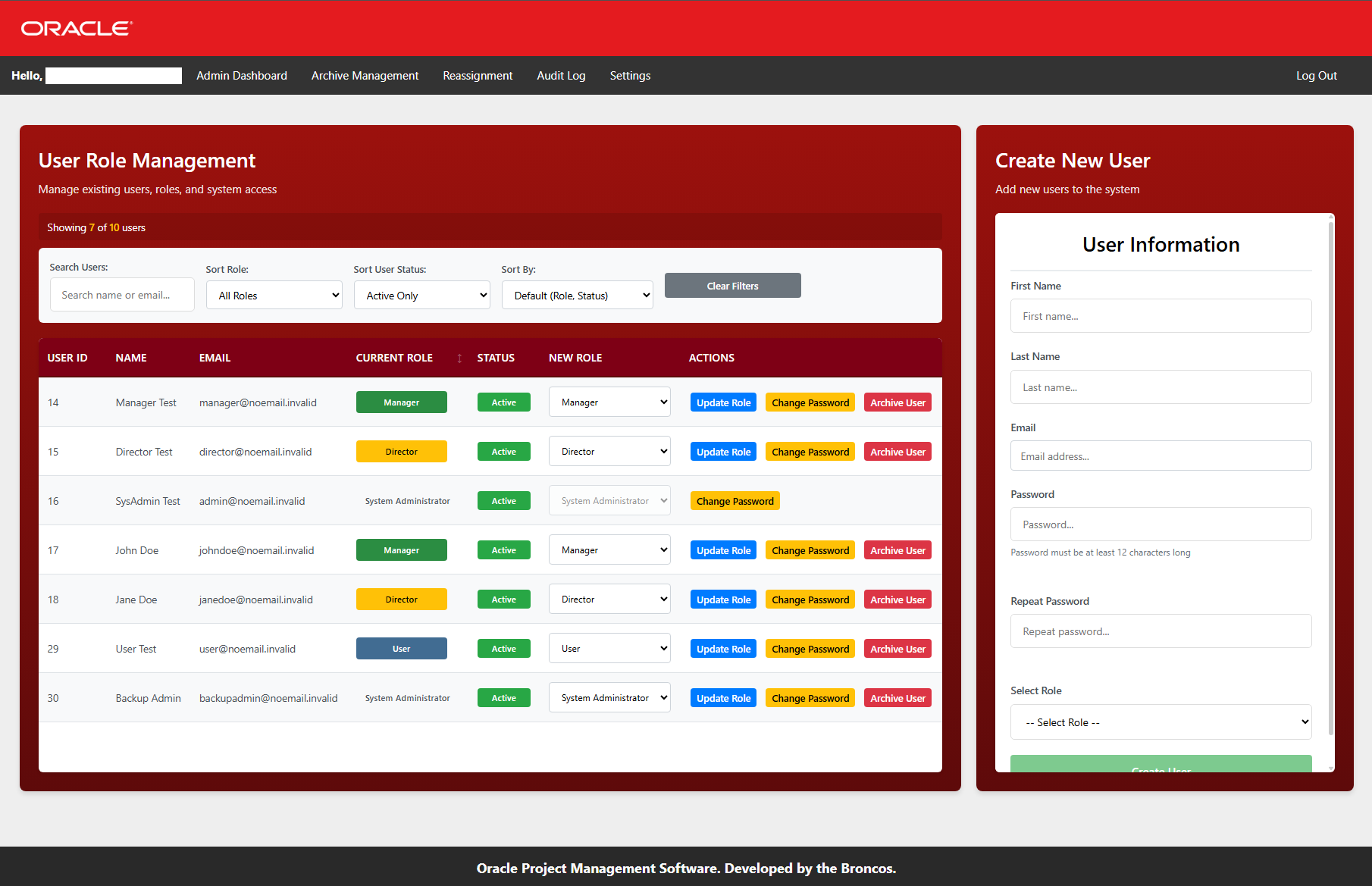
Task: Click the Oracle logo in the header
Action: [77, 28]
